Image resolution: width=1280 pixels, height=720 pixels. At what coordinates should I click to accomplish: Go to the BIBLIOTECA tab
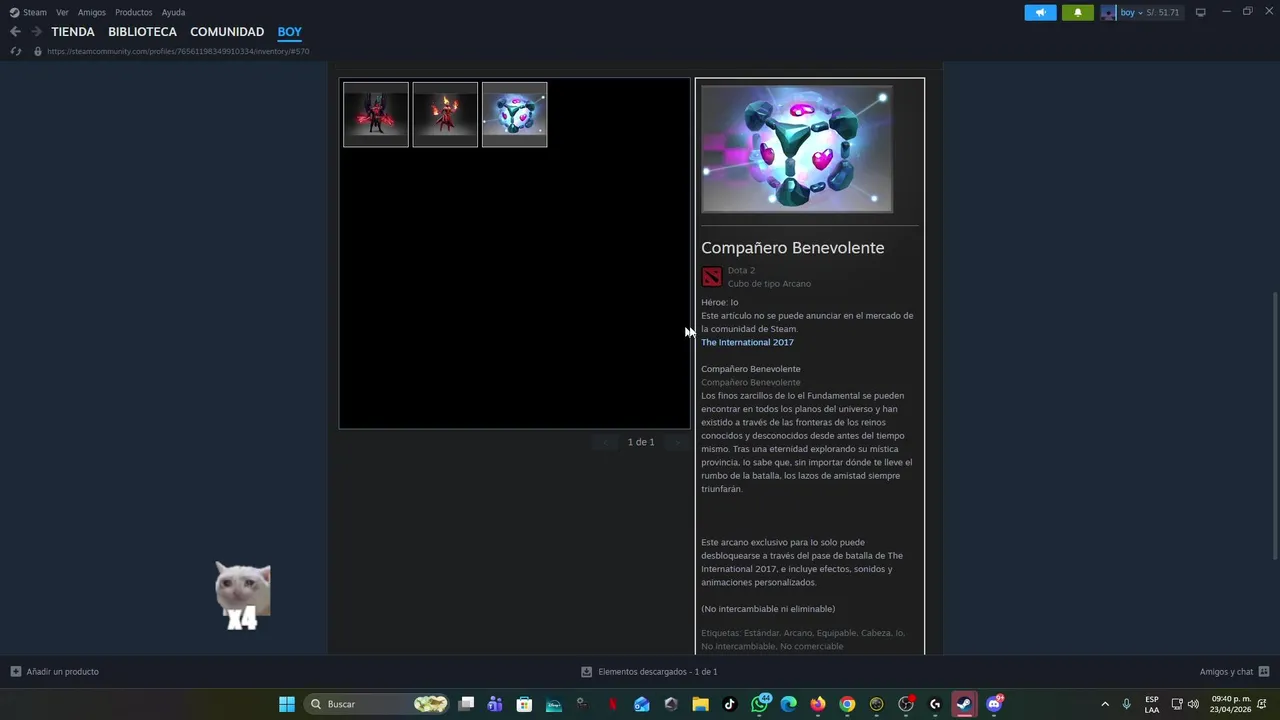click(142, 32)
